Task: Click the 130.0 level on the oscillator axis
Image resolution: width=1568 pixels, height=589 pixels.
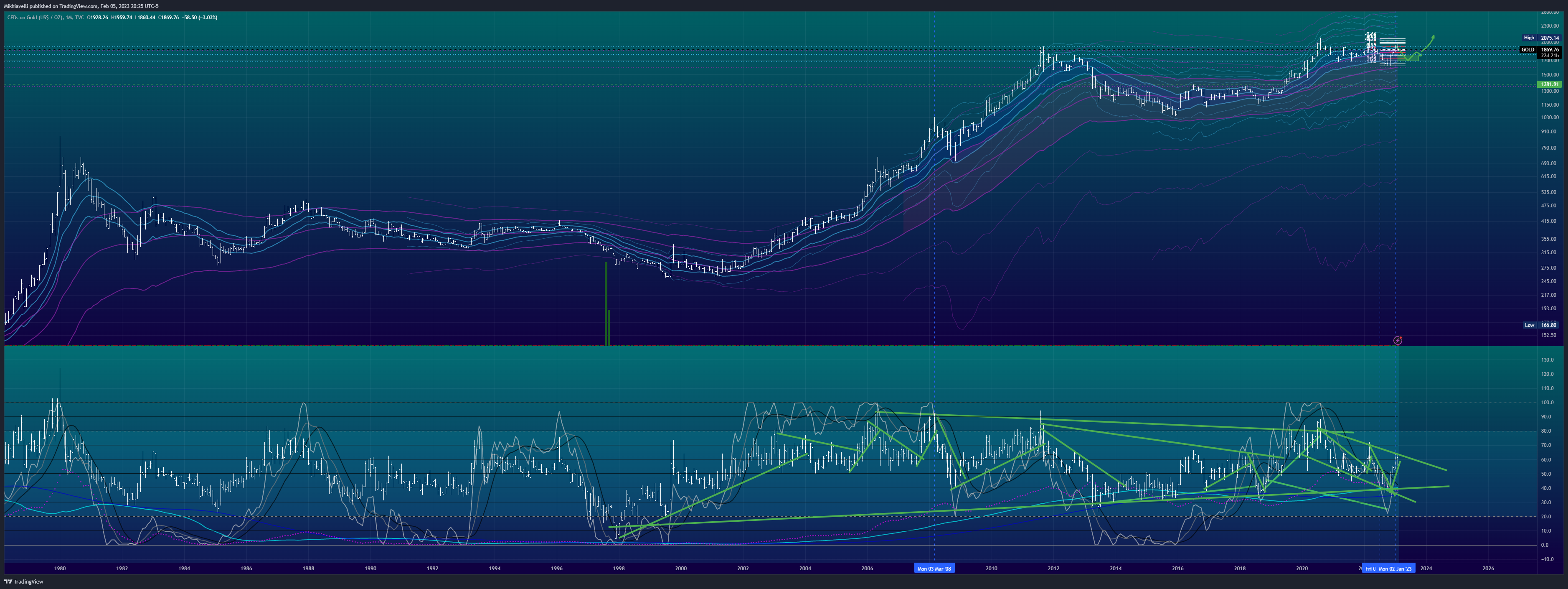Action: (1547, 360)
